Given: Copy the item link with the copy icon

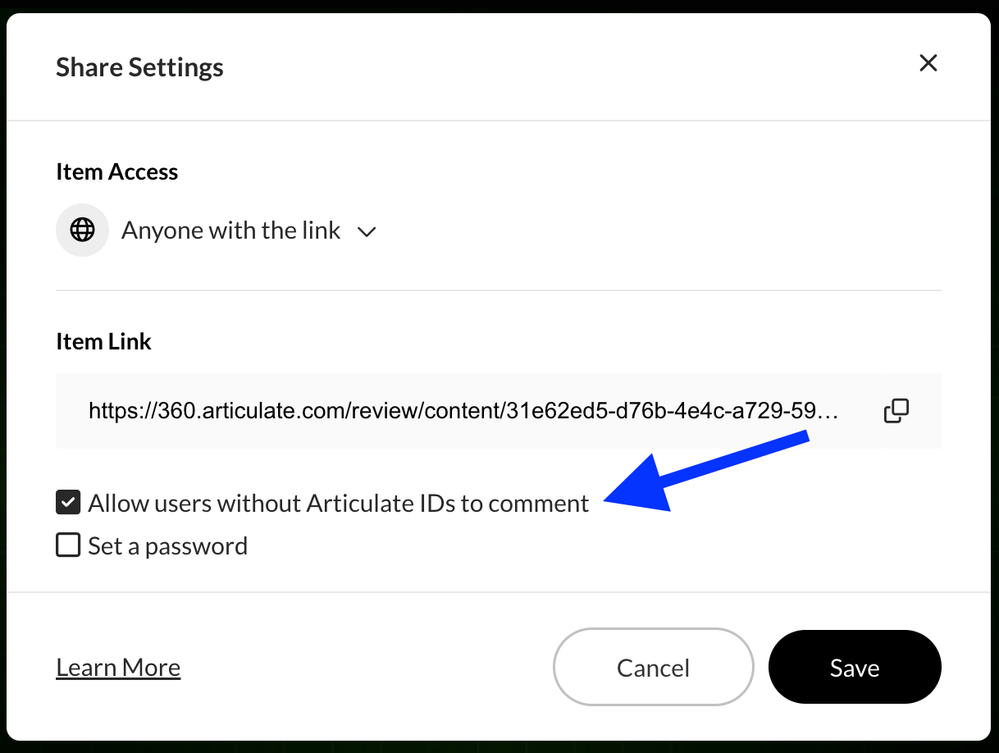Looking at the screenshot, I should click(x=896, y=410).
